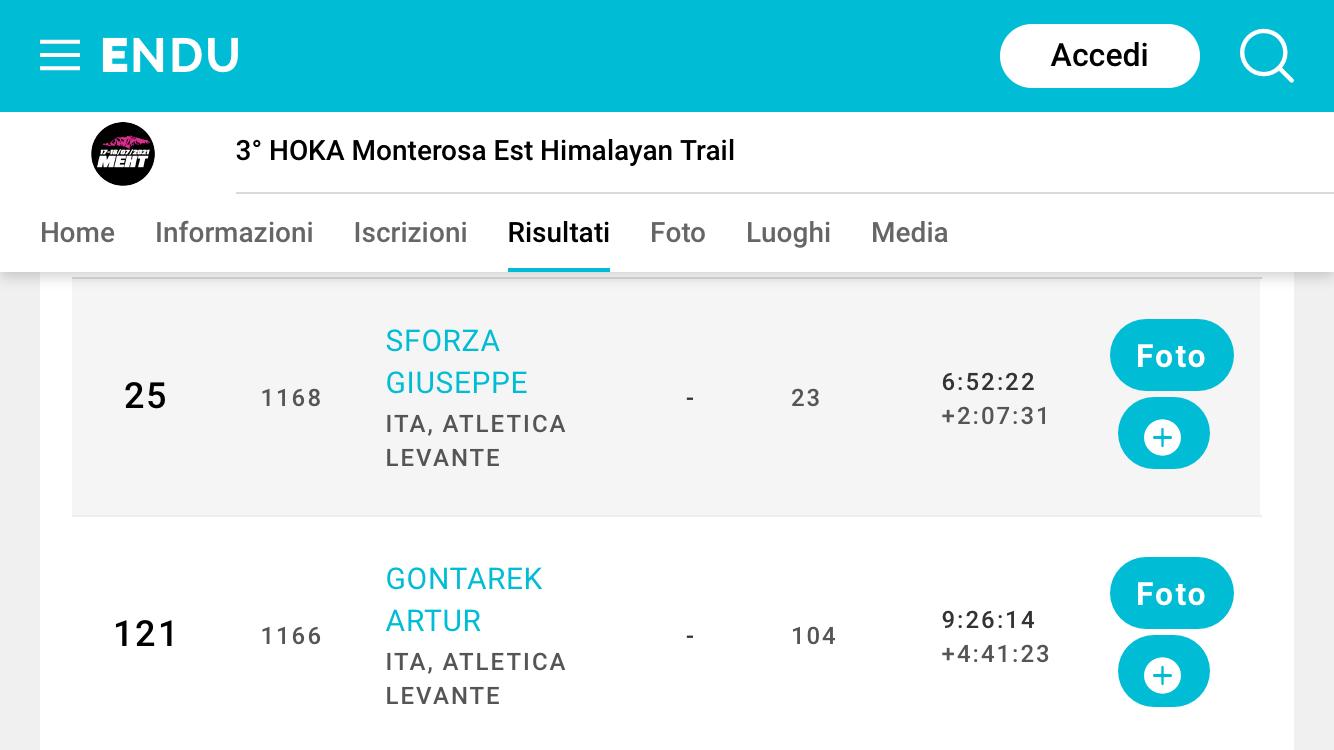Click the MEHT event logo
Screen dimensions: 1334x750
point(123,154)
